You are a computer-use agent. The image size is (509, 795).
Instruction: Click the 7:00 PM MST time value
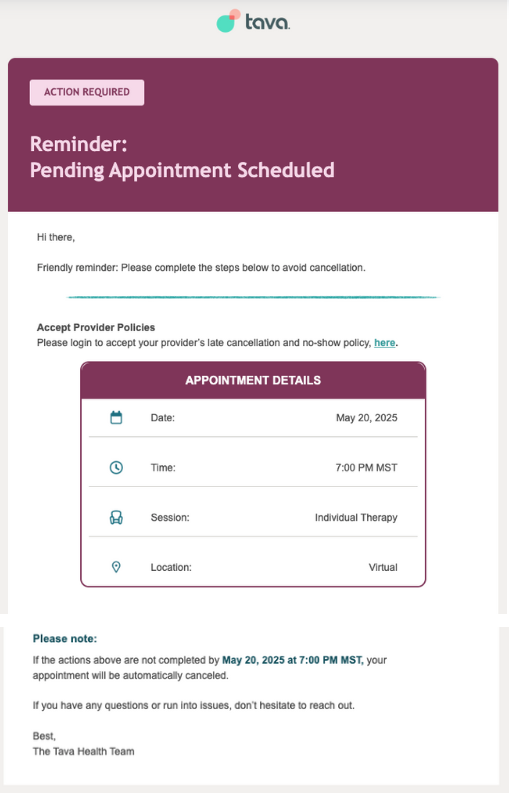point(366,467)
